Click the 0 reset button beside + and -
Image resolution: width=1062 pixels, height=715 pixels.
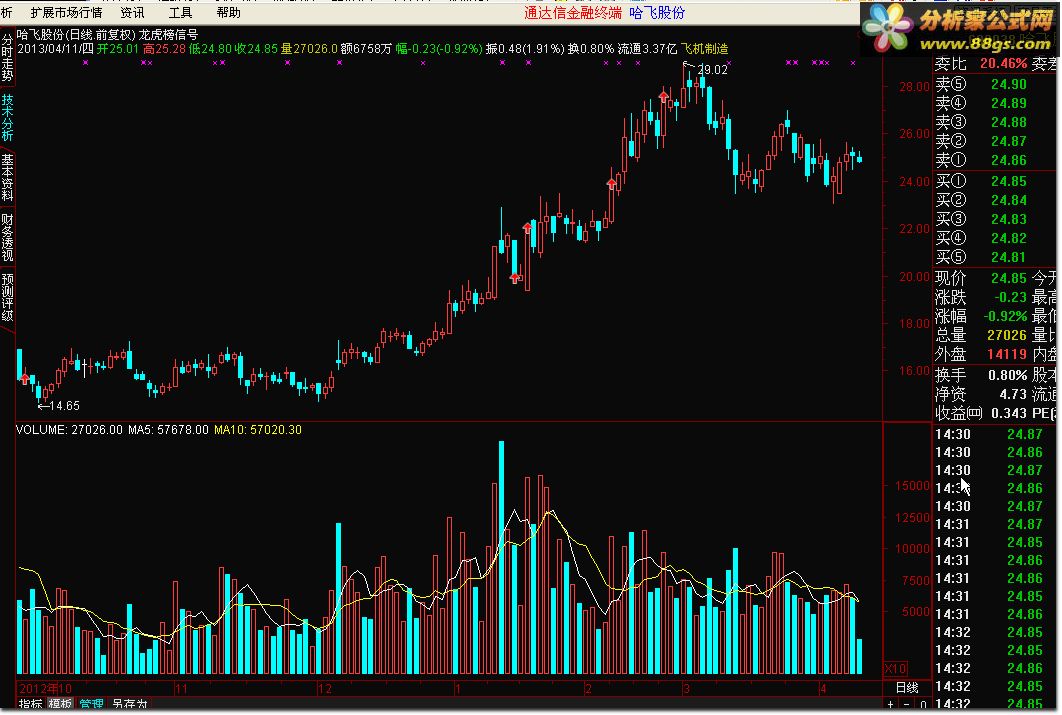(923, 705)
